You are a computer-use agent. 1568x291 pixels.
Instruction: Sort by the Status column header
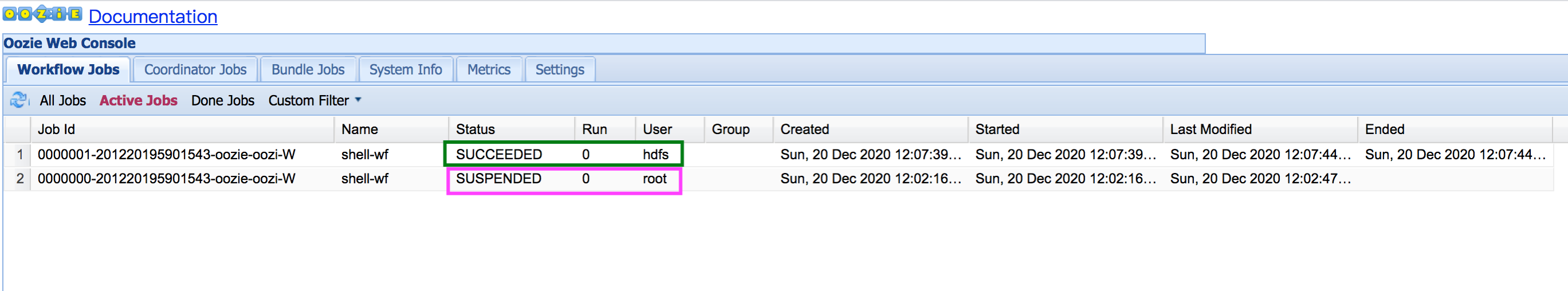click(x=475, y=129)
